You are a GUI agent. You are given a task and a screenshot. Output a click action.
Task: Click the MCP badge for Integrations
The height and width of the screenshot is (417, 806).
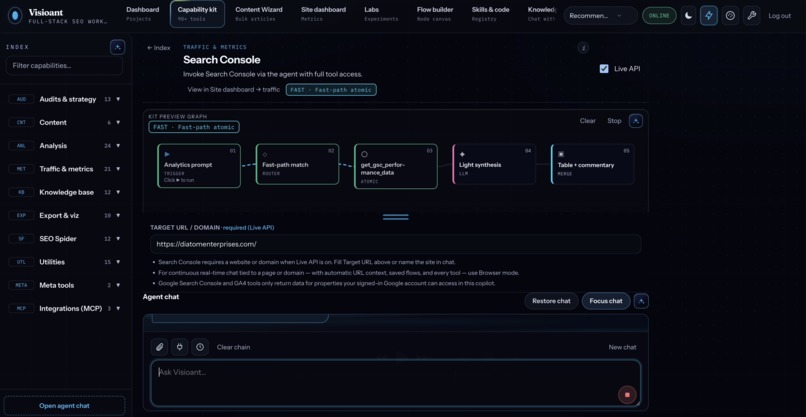pyautogui.click(x=22, y=309)
